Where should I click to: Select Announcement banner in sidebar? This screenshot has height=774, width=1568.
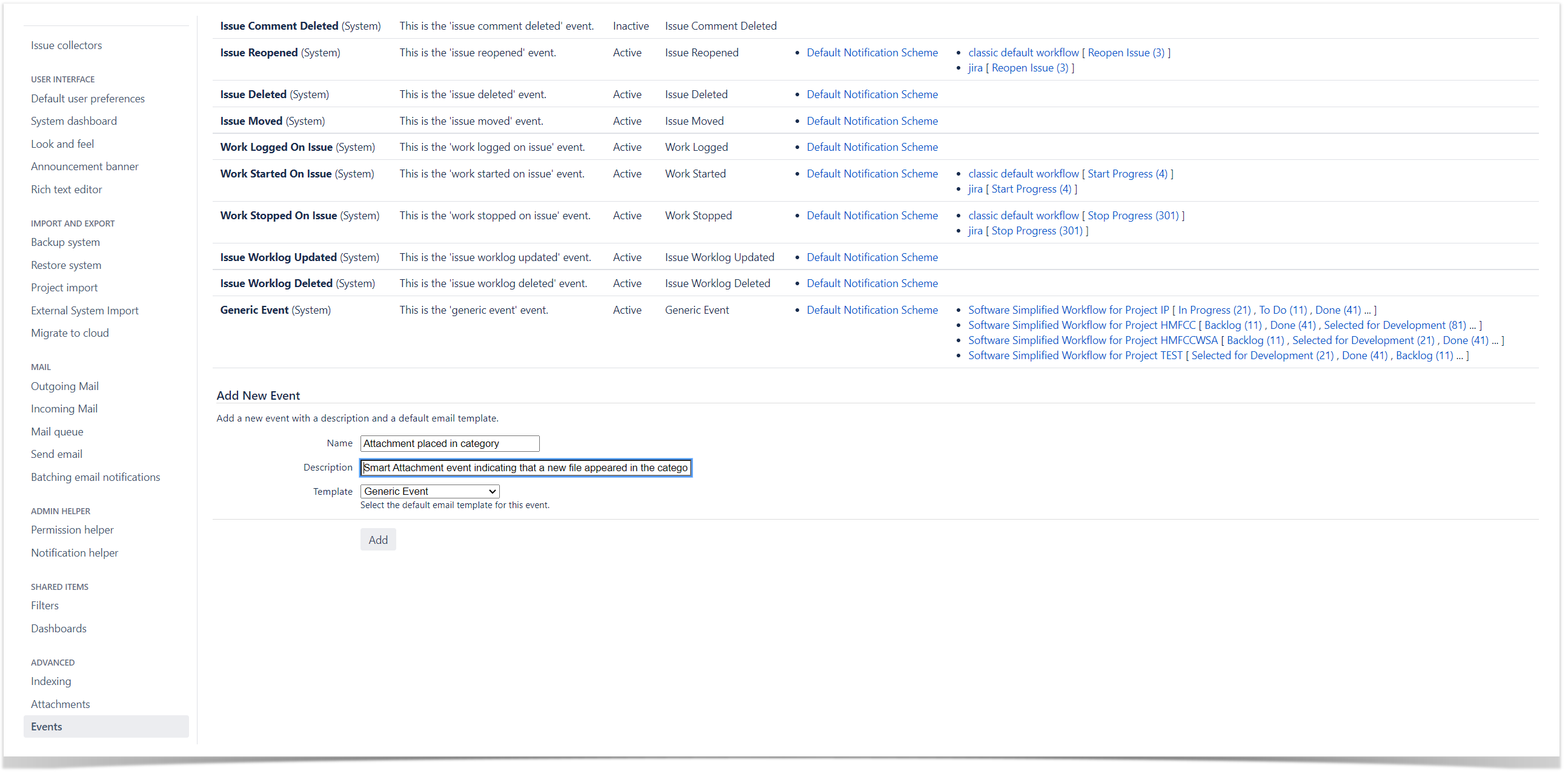pos(85,166)
